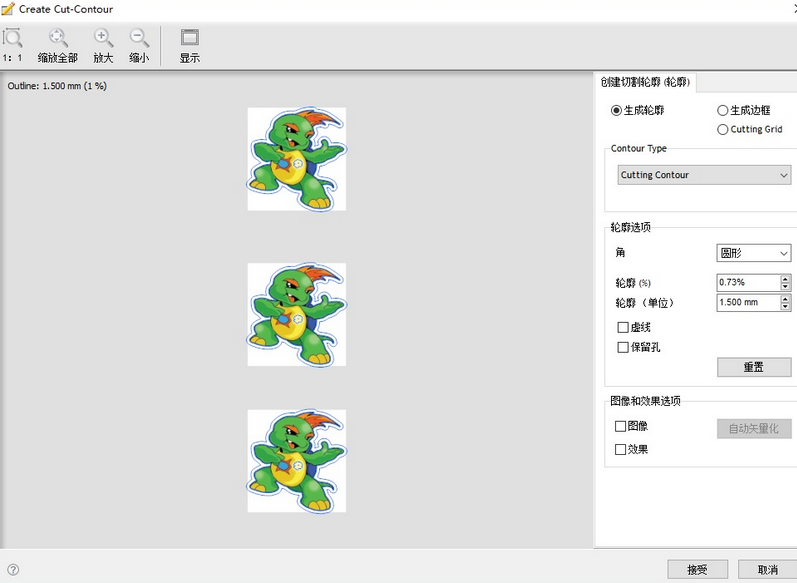Screen dimensions: 797x583
Task: Click the 放大 zoom in icon
Action: [103, 39]
